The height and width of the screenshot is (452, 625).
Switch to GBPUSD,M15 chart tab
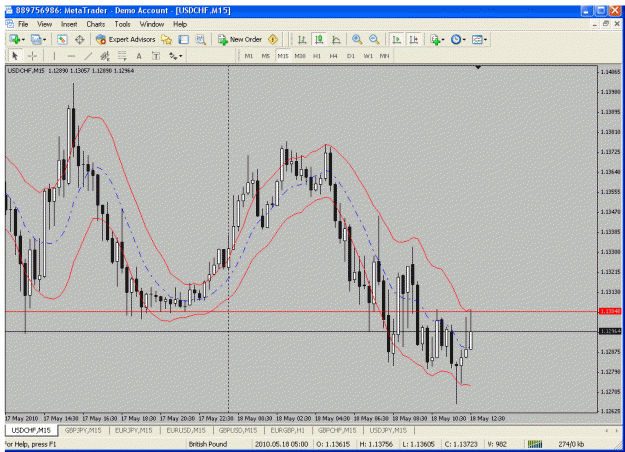click(x=238, y=430)
